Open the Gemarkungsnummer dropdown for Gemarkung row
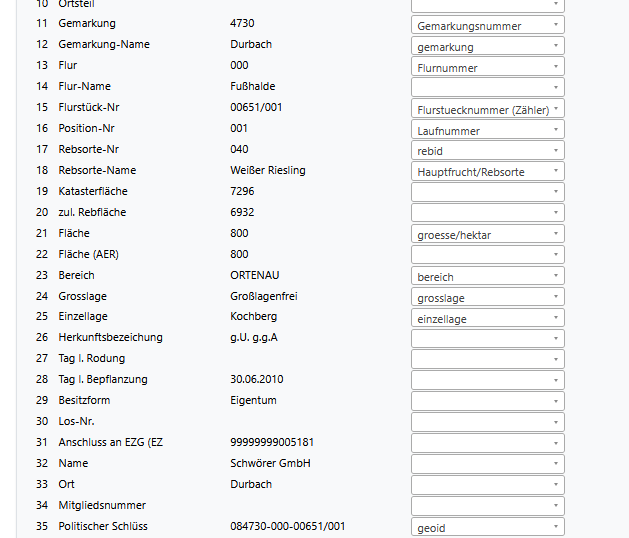The width and height of the screenshot is (629, 538). point(487,25)
